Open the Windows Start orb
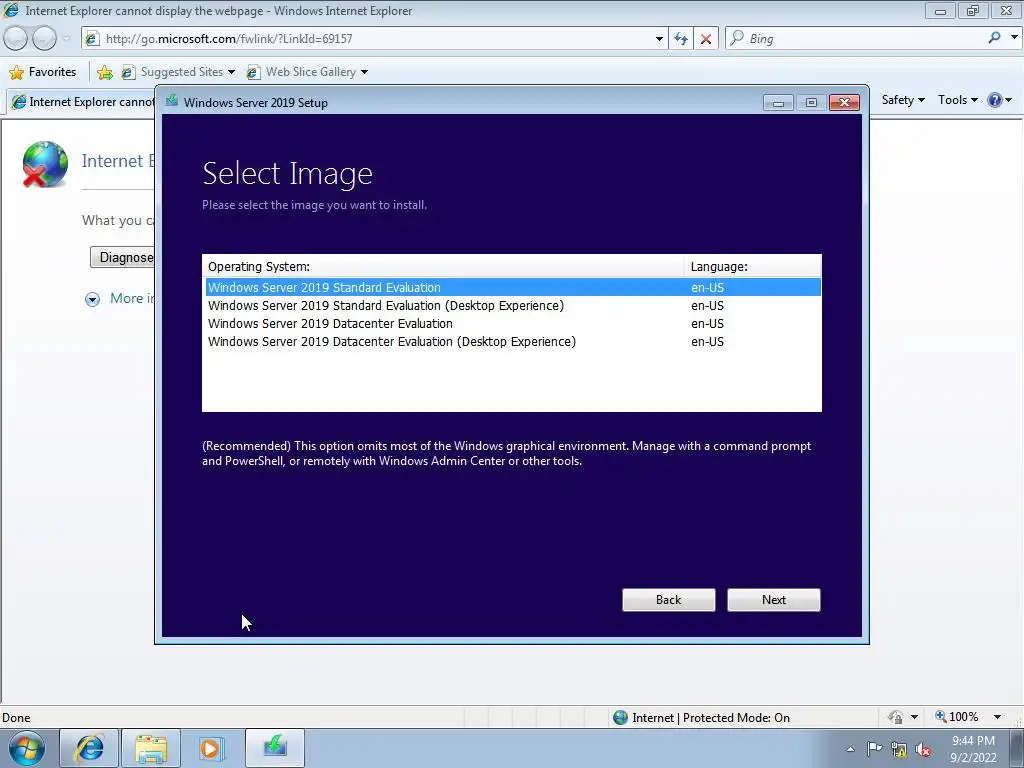Screen dimensions: 1024x768 click(x=27, y=748)
